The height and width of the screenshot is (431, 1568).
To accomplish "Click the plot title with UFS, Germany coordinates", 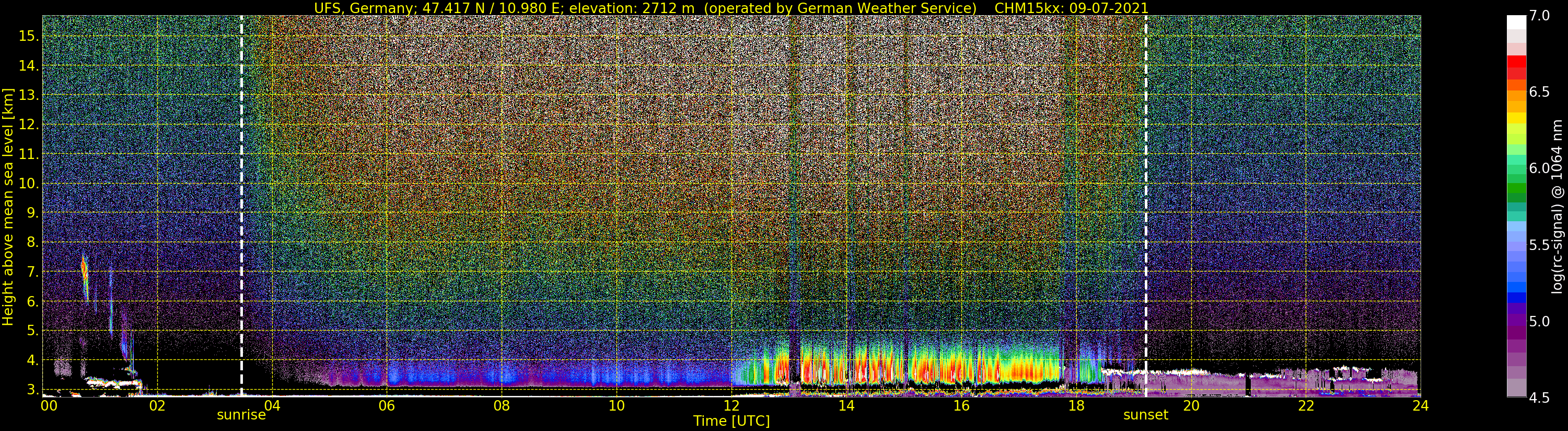I will tap(730, 8).
